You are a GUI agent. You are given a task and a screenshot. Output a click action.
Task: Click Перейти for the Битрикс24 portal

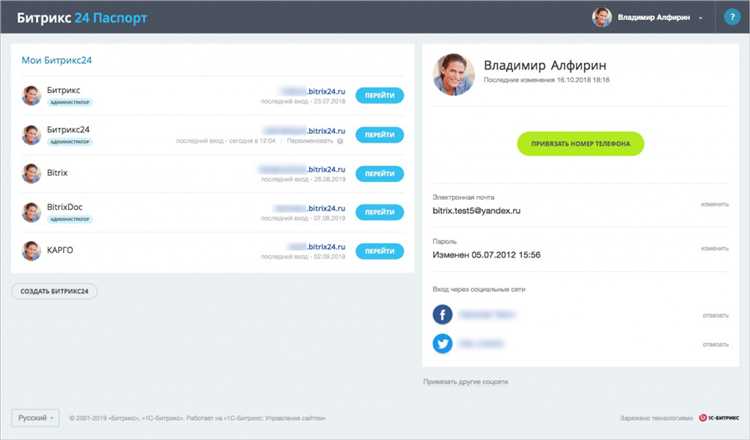pyautogui.click(x=379, y=134)
